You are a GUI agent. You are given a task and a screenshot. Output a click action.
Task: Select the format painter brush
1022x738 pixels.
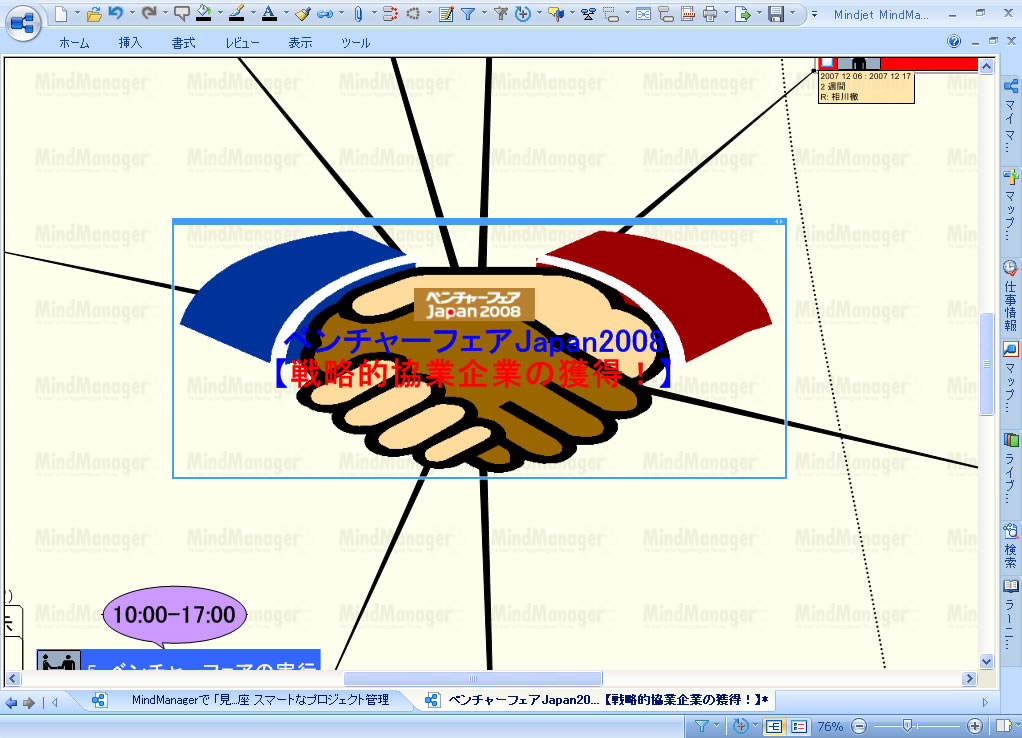pos(302,13)
